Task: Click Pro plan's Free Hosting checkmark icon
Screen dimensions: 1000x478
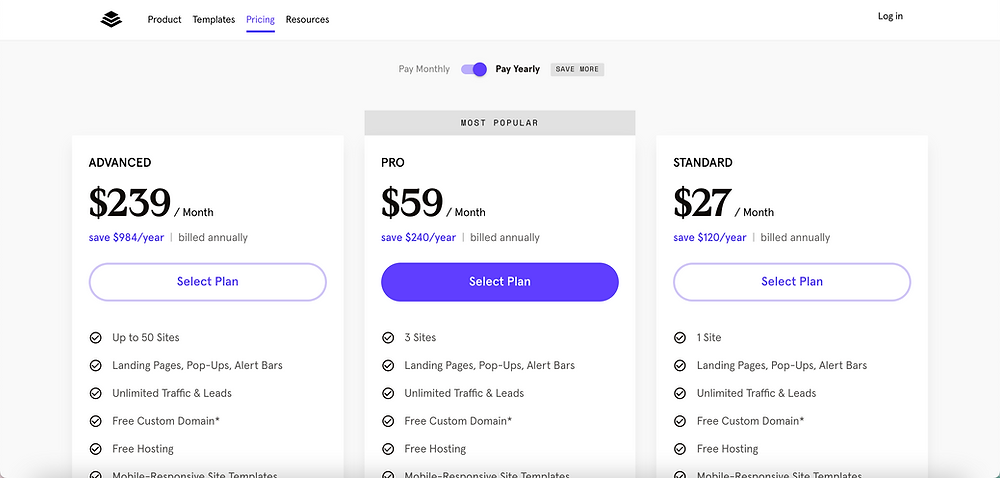Action: click(x=388, y=449)
